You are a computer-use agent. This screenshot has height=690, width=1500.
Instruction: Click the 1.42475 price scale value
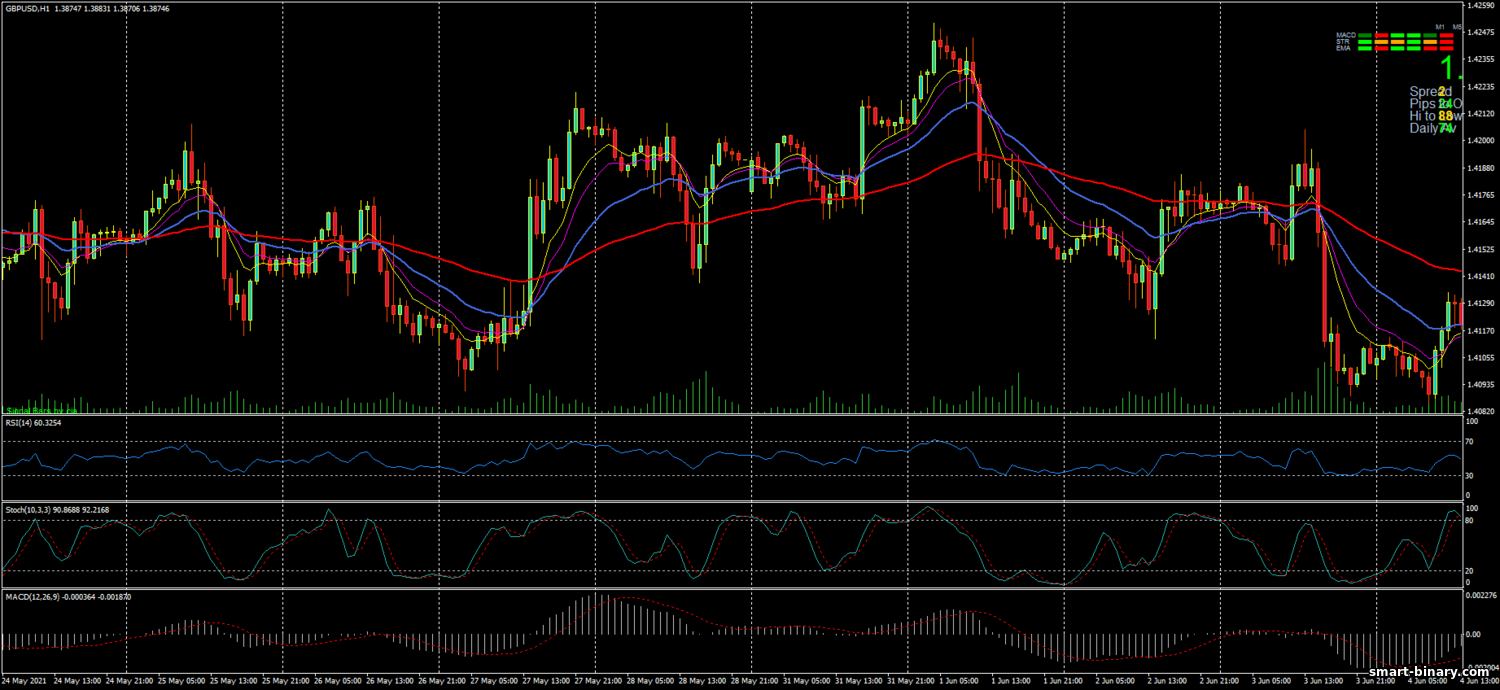click(1481, 32)
